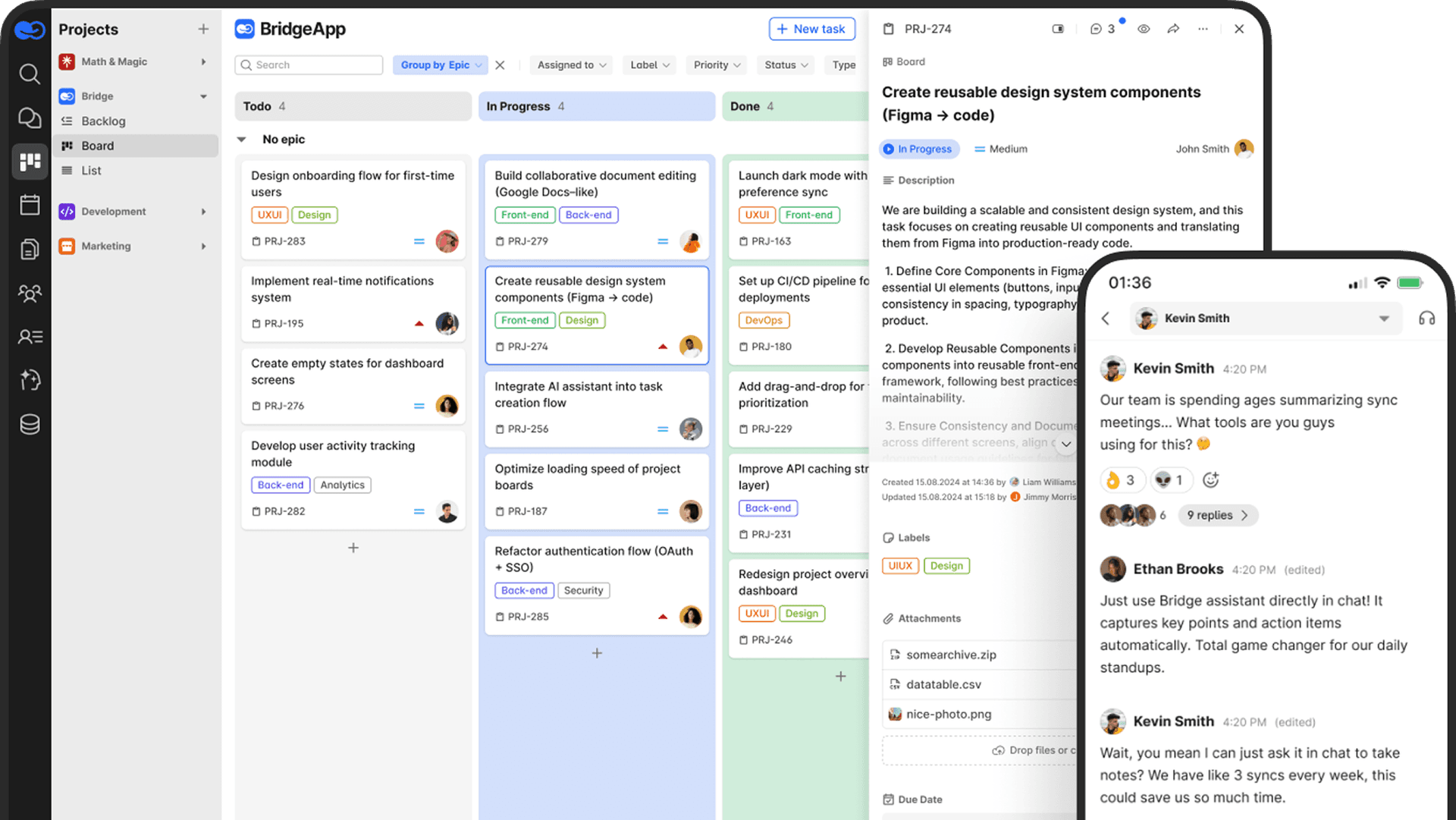Toggle the thumbs-up reaction with 3
Image resolution: width=1456 pixels, height=820 pixels.
(x=1122, y=480)
